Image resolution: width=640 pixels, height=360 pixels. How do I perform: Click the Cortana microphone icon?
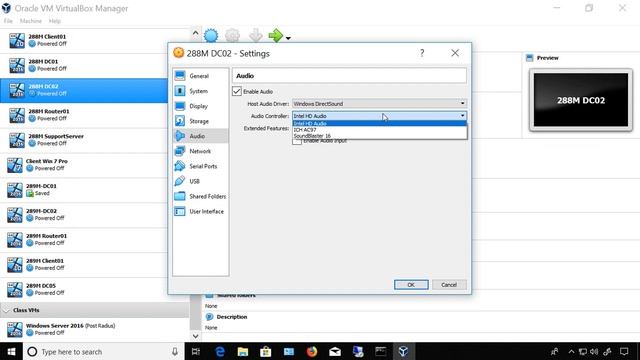point(175,351)
